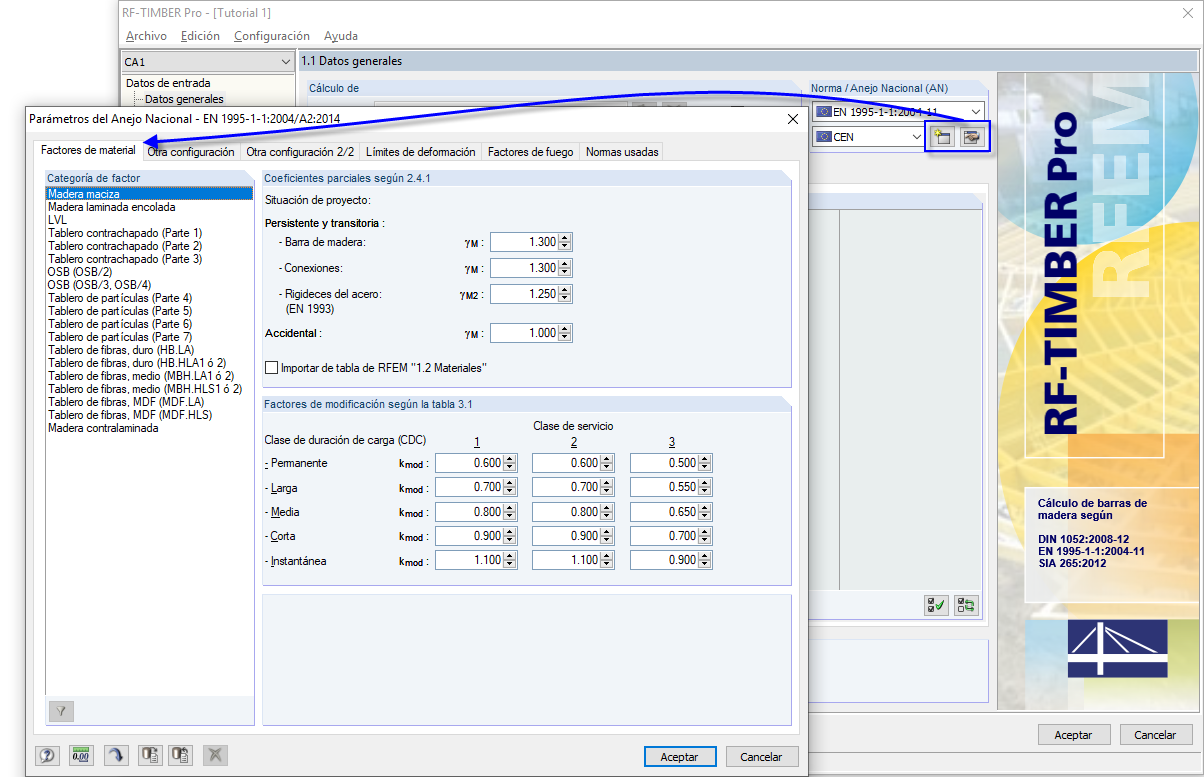Switch to the Factores de fuego tab
Viewport: 1204px width, 777px height.
click(530, 152)
